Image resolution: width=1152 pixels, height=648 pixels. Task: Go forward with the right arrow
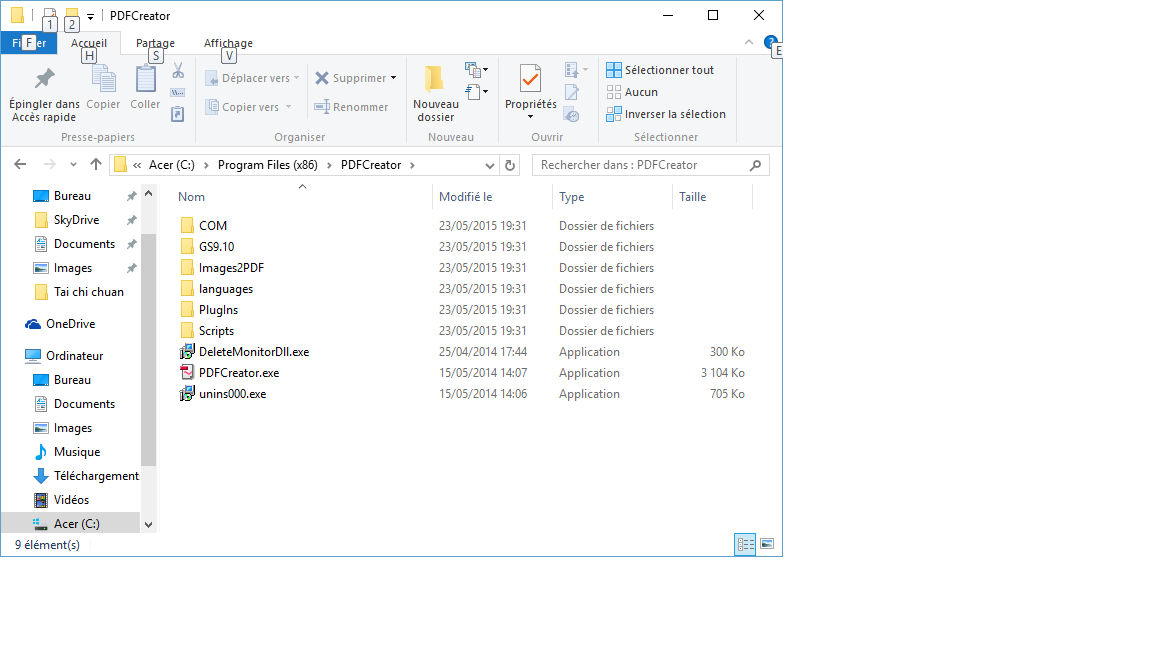point(49,165)
